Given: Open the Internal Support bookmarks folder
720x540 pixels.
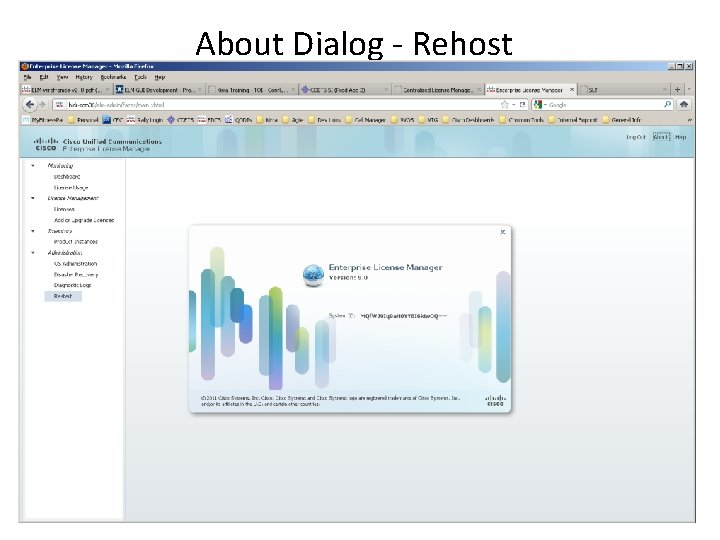Looking at the screenshot, I should tap(573, 120).
